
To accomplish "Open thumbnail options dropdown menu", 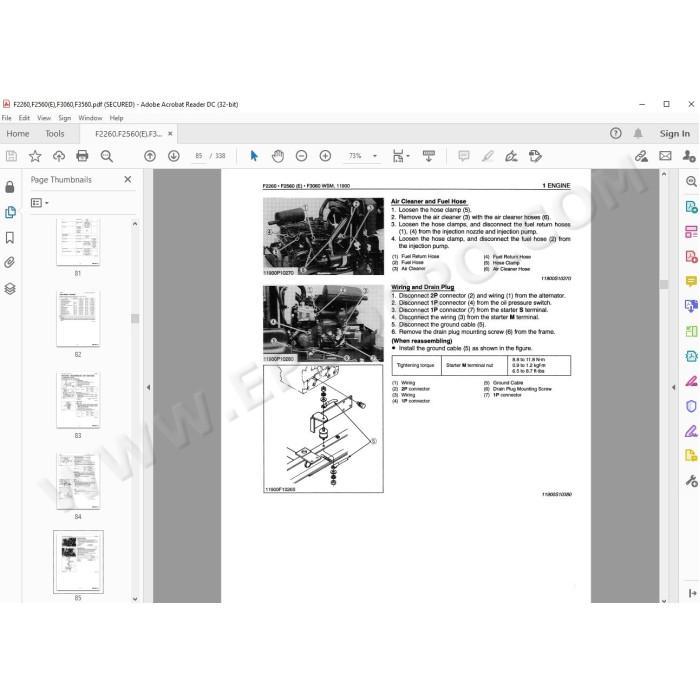I will pos(39,203).
